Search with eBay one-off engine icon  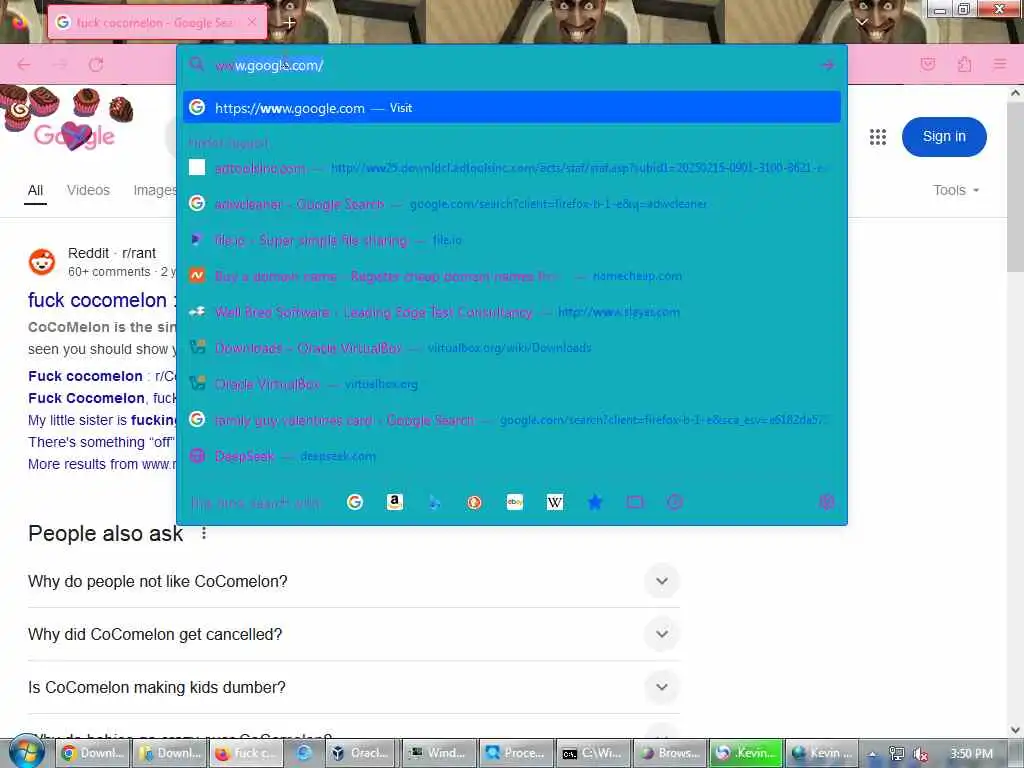click(515, 502)
